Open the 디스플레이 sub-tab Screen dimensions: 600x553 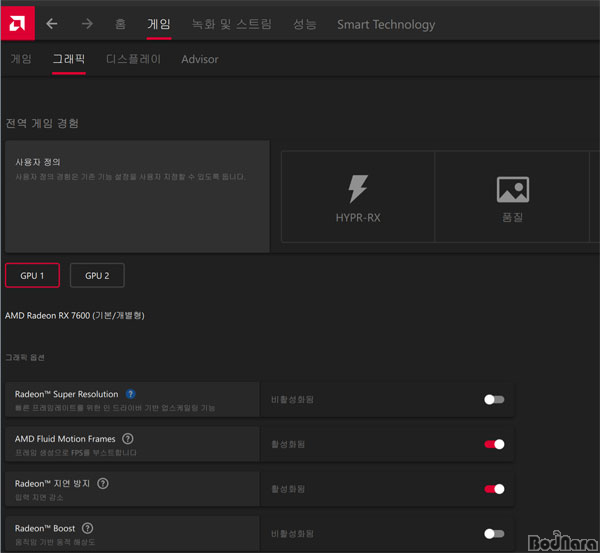(x=133, y=59)
